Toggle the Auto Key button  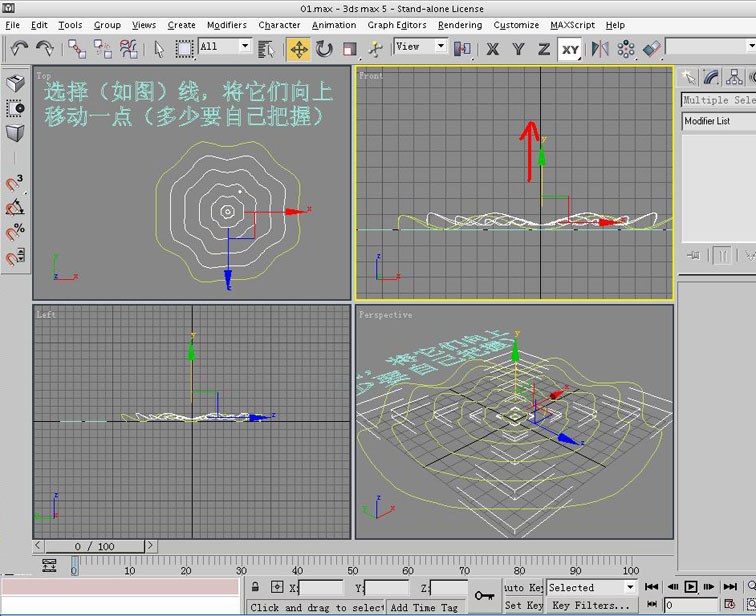[523, 588]
